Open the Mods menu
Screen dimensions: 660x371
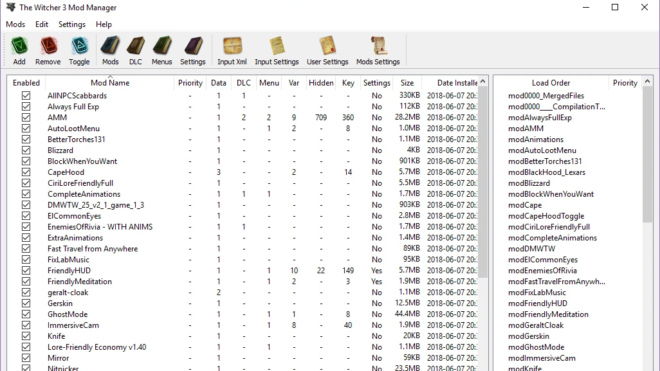coord(15,24)
